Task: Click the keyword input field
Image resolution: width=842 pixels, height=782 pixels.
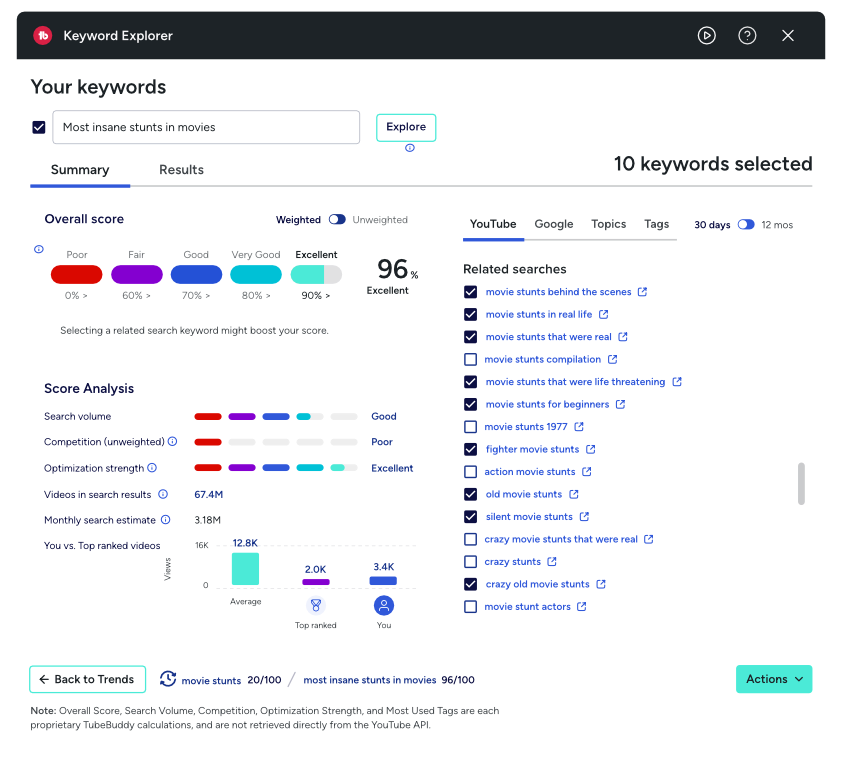Action: pos(206,127)
